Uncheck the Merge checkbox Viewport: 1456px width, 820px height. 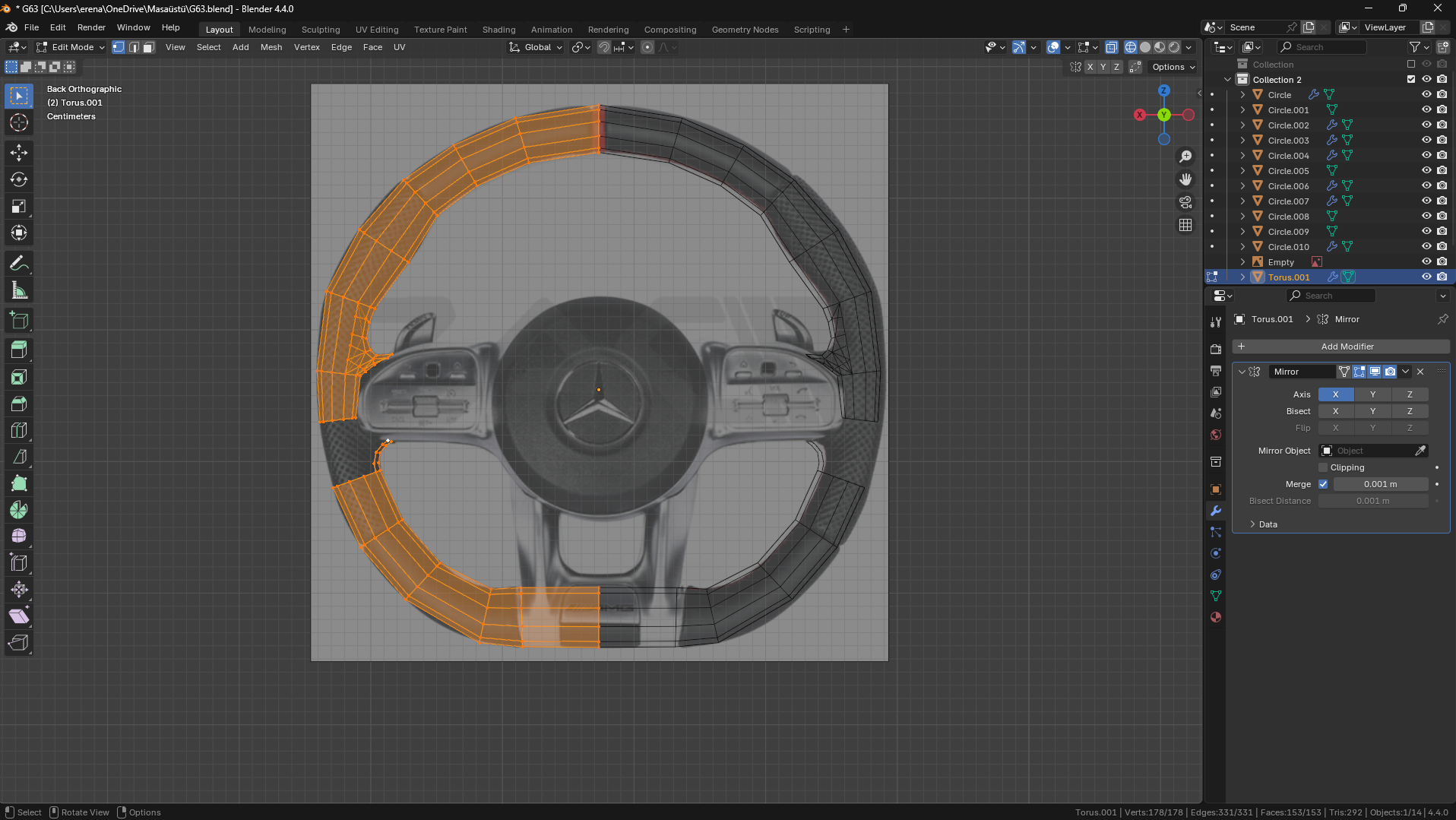(x=1323, y=484)
